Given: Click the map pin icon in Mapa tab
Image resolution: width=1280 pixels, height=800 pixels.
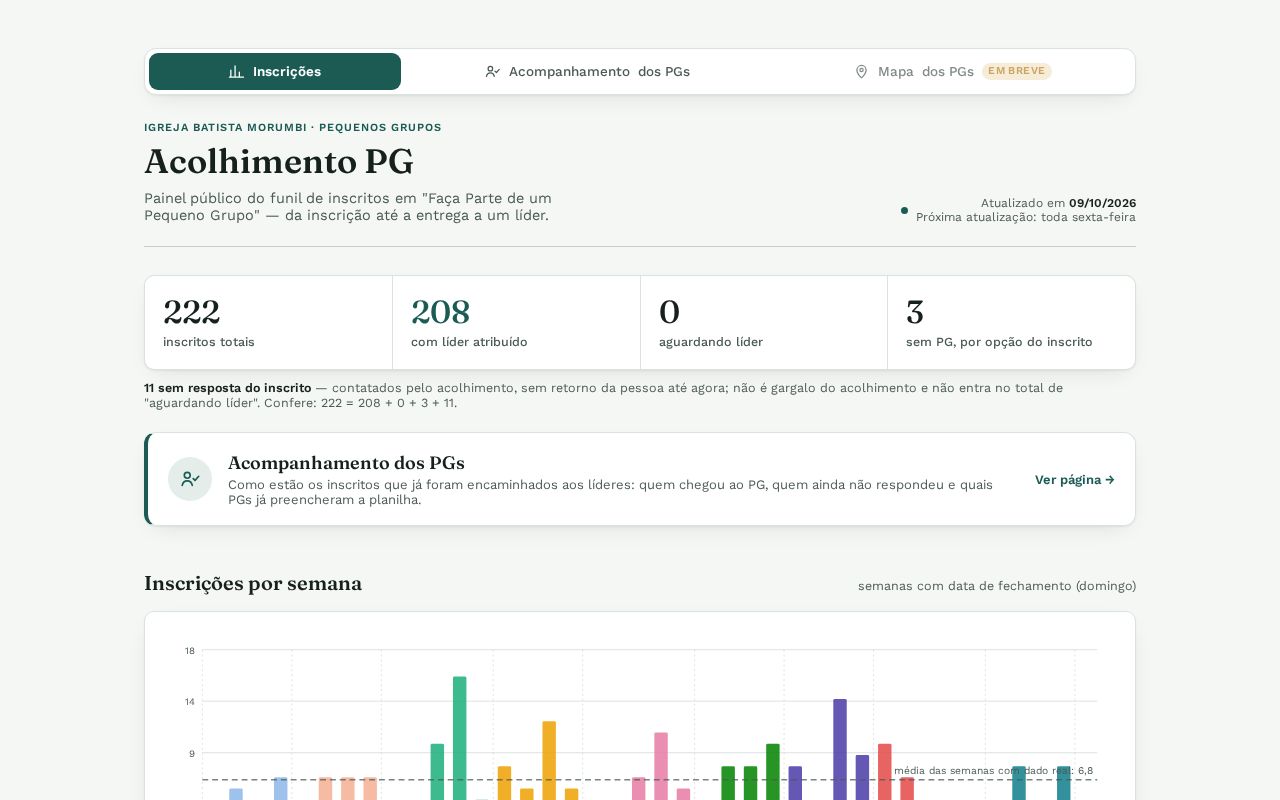Looking at the screenshot, I should coord(861,72).
